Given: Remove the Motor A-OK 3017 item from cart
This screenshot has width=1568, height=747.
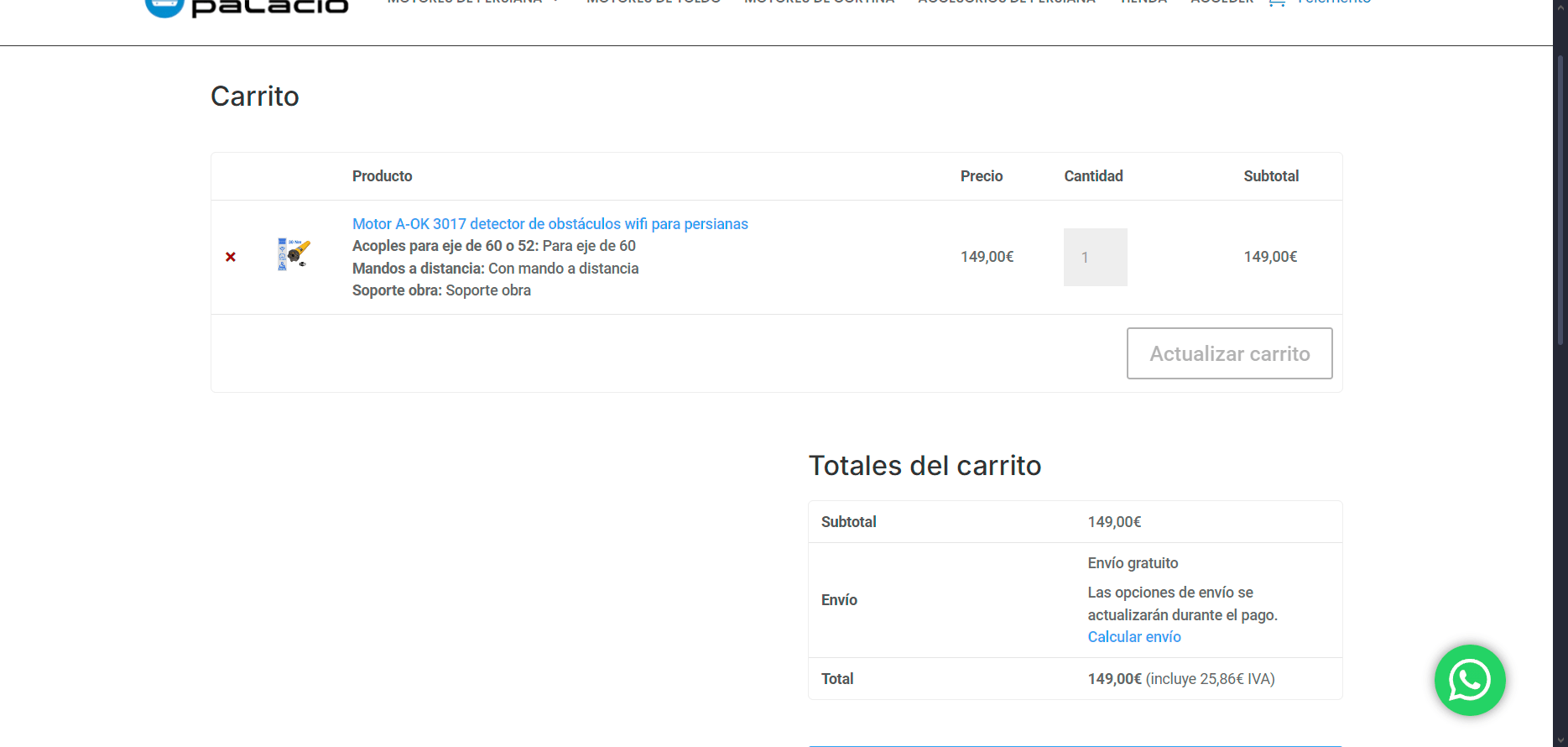Looking at the screenshot, I should [231, 257].
